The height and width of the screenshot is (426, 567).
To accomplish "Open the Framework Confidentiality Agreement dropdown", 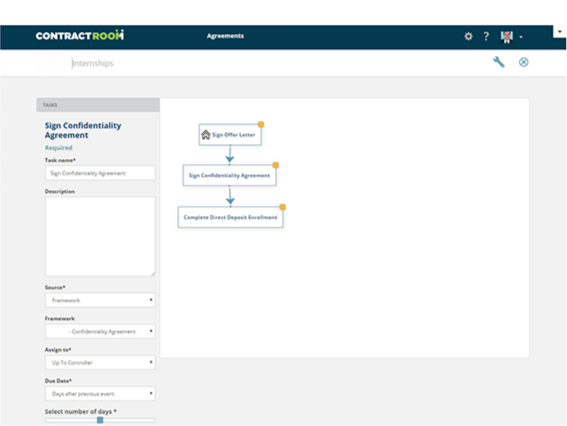I will [100, 331].
